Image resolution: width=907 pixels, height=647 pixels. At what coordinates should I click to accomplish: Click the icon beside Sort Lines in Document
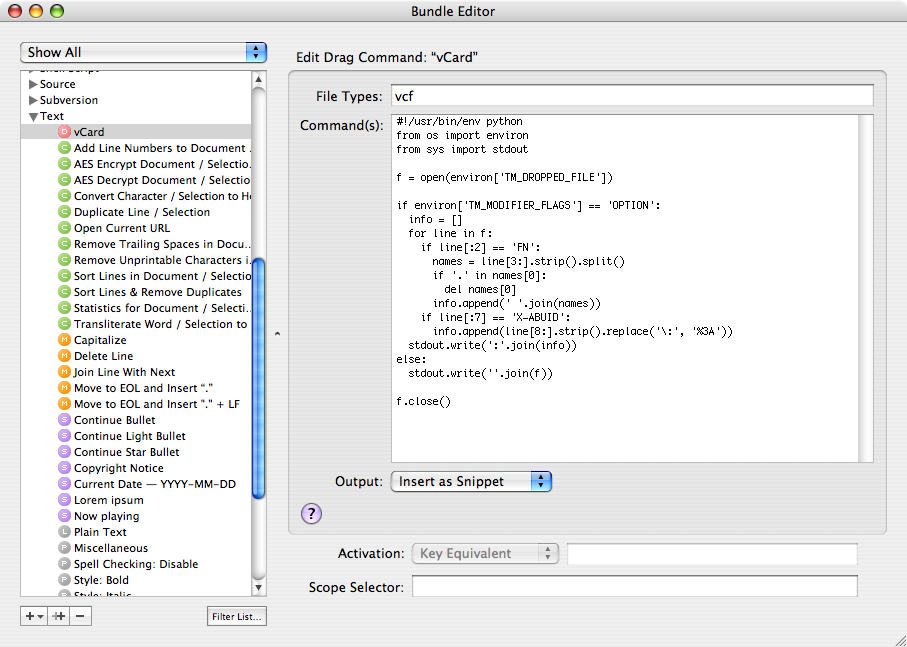[64, 276]
